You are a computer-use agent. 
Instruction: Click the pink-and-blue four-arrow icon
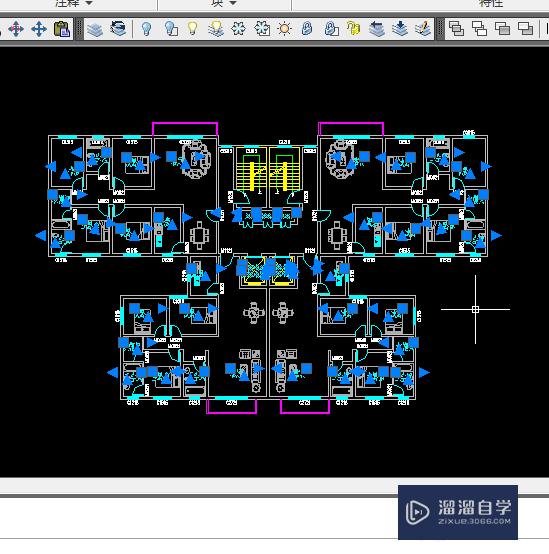[16, 29]
